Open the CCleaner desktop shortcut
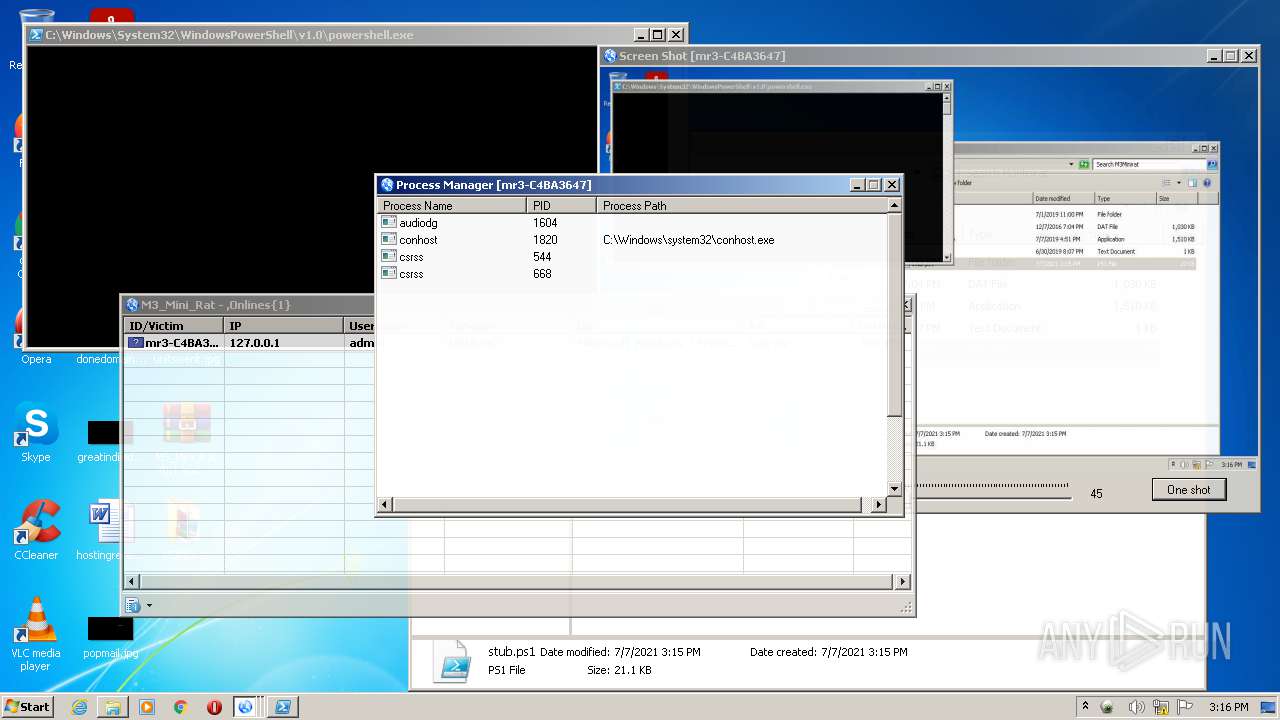The height and width of the screenshot is (720, 1280). tap(36, 531)
